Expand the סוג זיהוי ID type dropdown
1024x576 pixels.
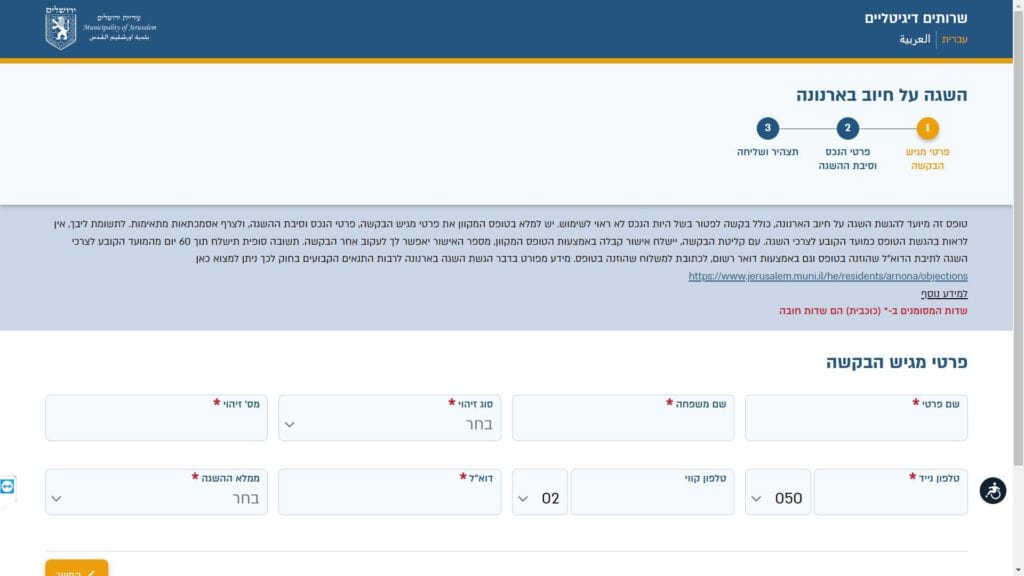[389, 423]
